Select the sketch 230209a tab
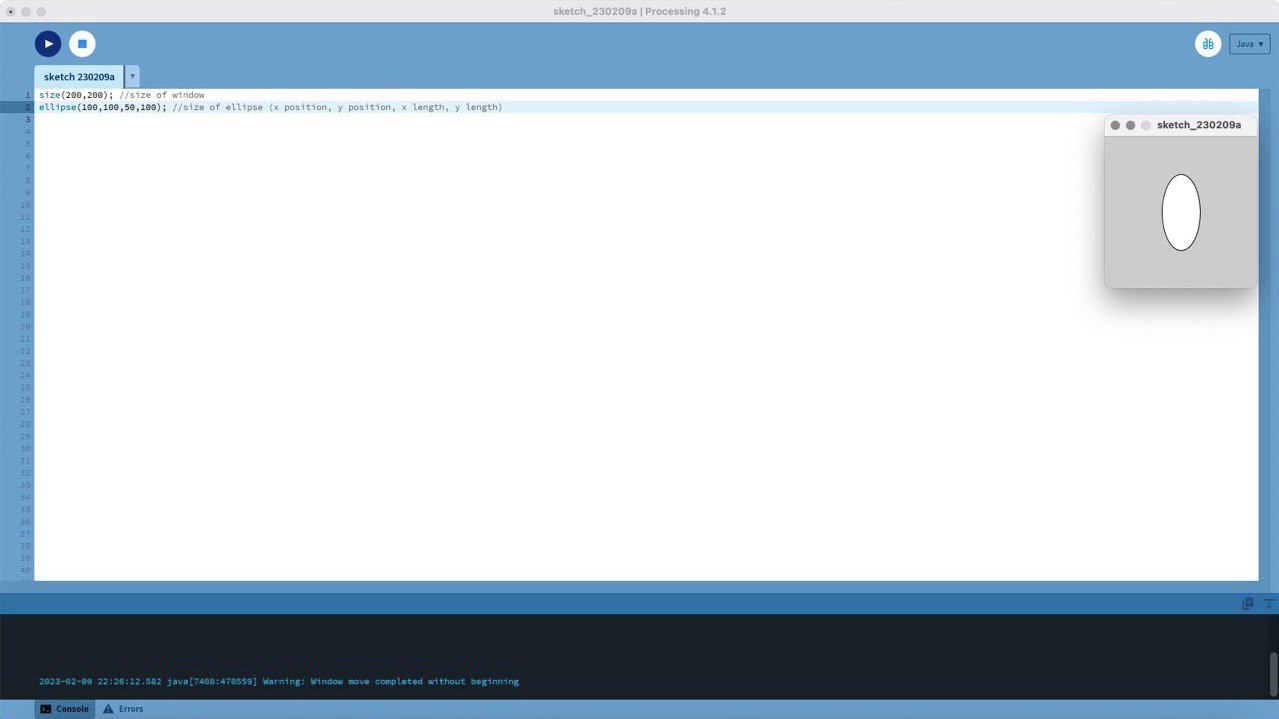 coord(79,77)
